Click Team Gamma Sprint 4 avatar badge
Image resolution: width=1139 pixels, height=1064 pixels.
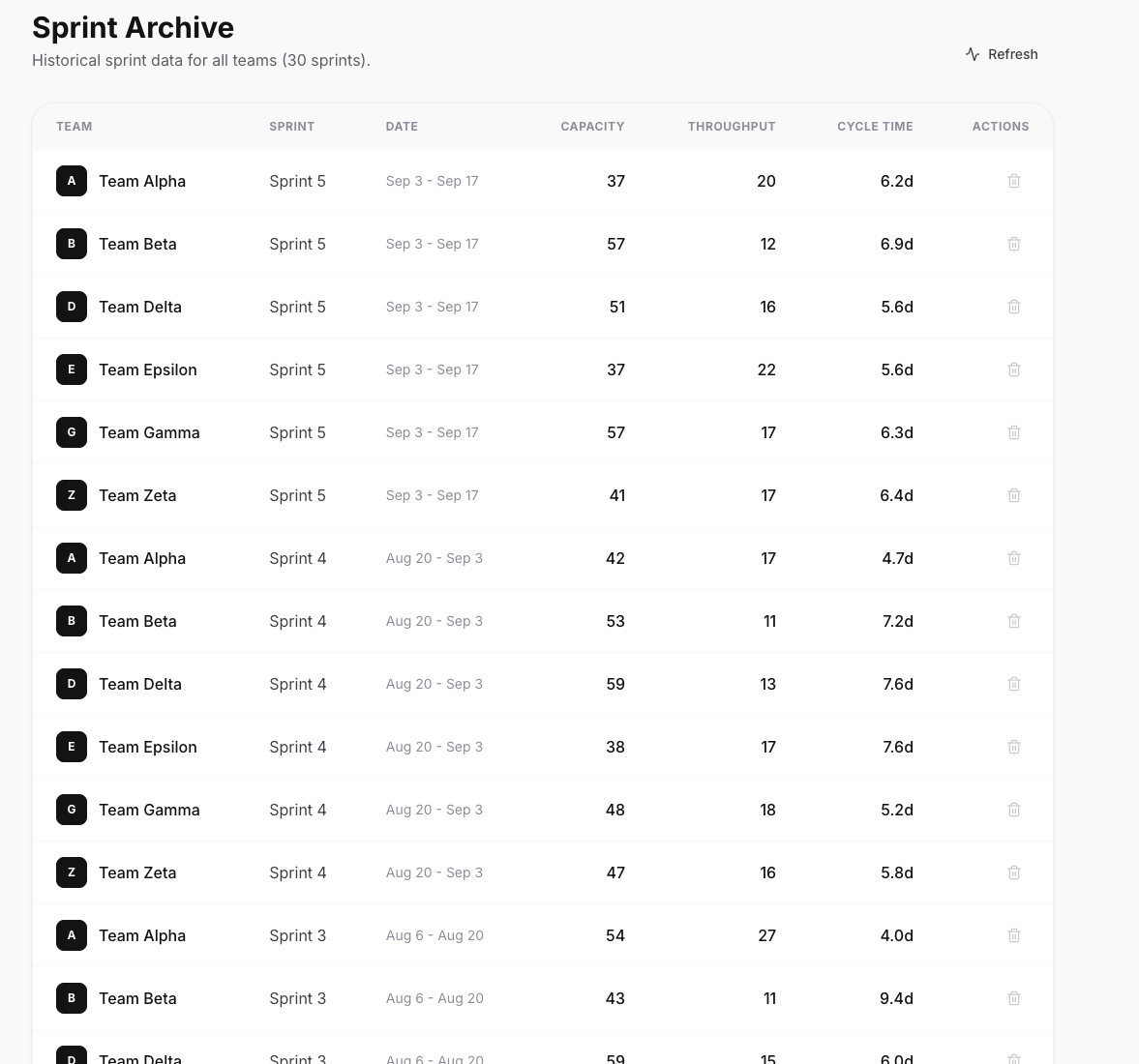point(72,810)
